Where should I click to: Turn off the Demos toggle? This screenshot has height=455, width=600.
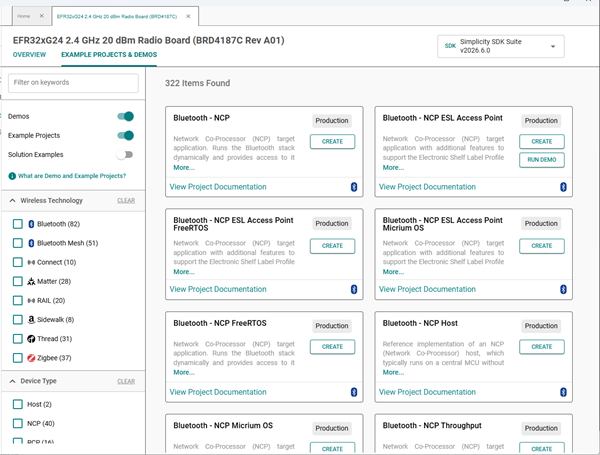click(126, 116)
